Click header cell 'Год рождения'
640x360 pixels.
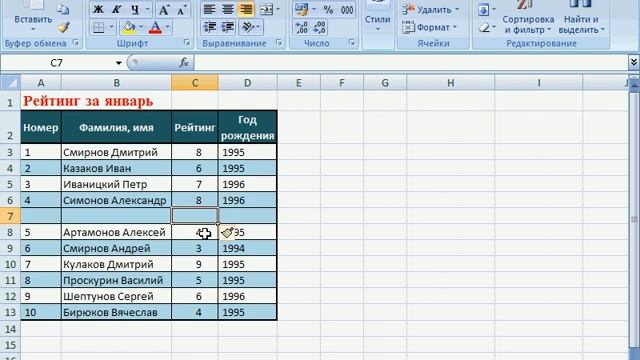tap(247, 127)
